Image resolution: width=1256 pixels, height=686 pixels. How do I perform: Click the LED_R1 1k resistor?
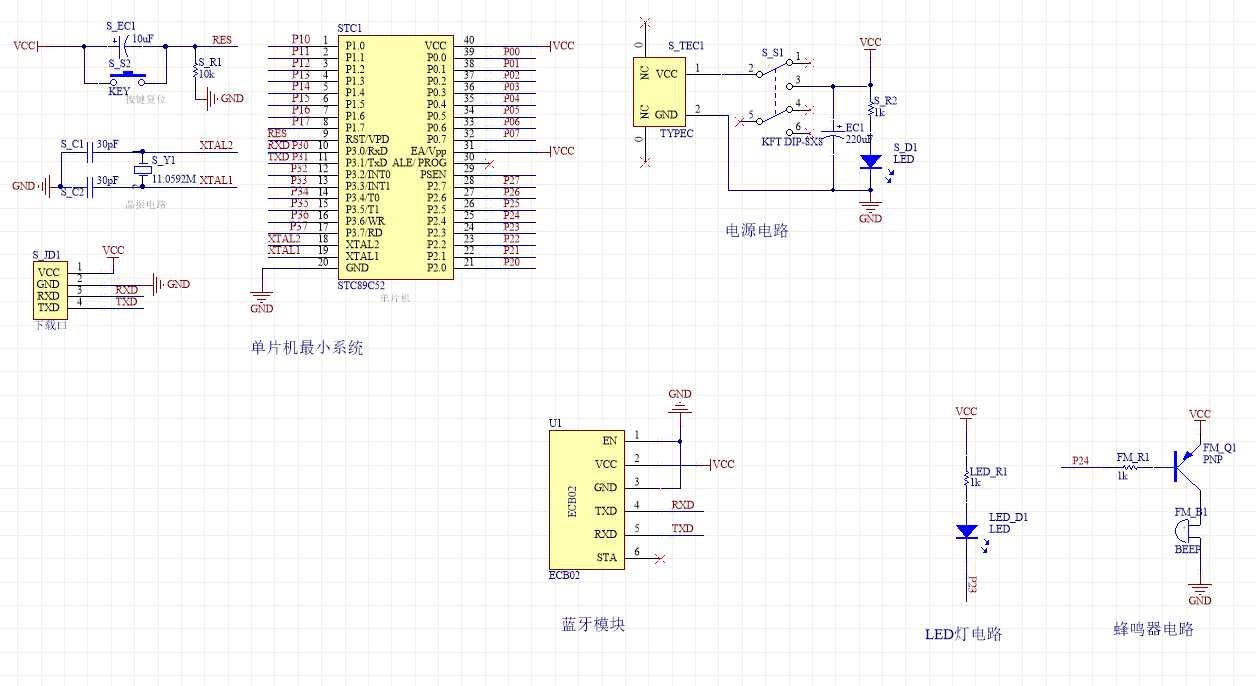[x=966, y=477]
